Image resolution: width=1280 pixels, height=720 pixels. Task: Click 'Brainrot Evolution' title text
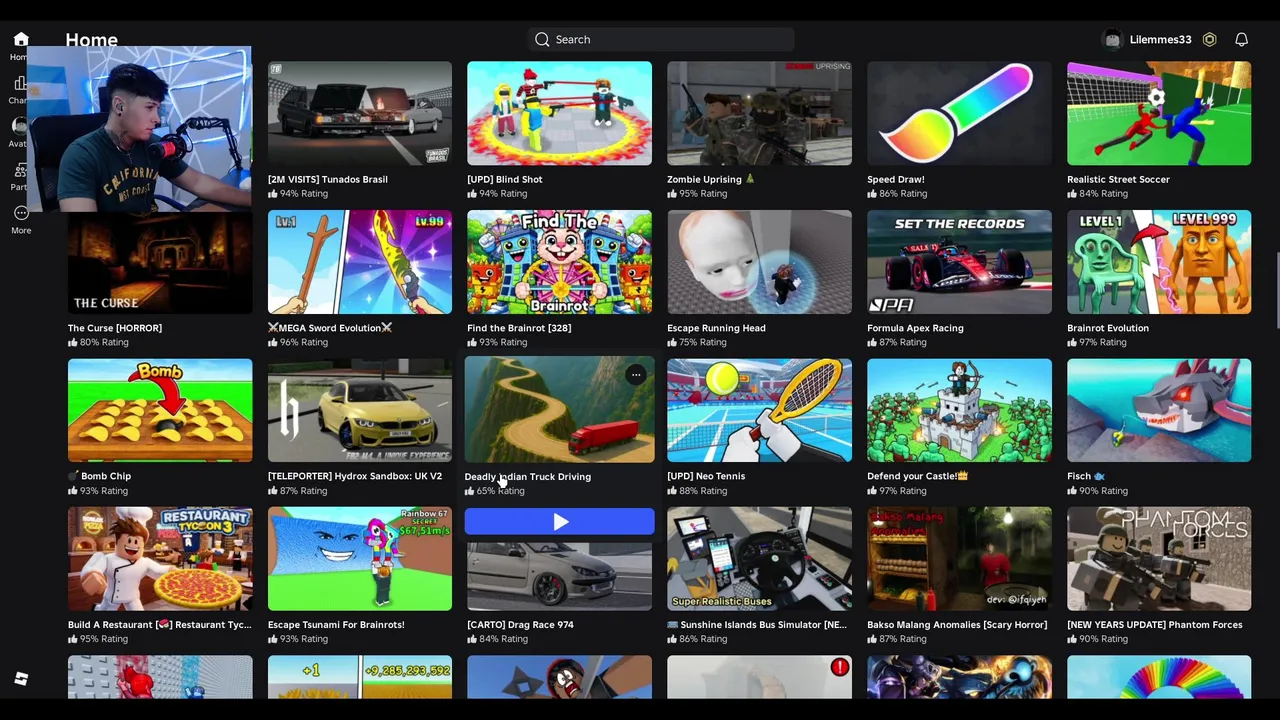point(1108,328)
